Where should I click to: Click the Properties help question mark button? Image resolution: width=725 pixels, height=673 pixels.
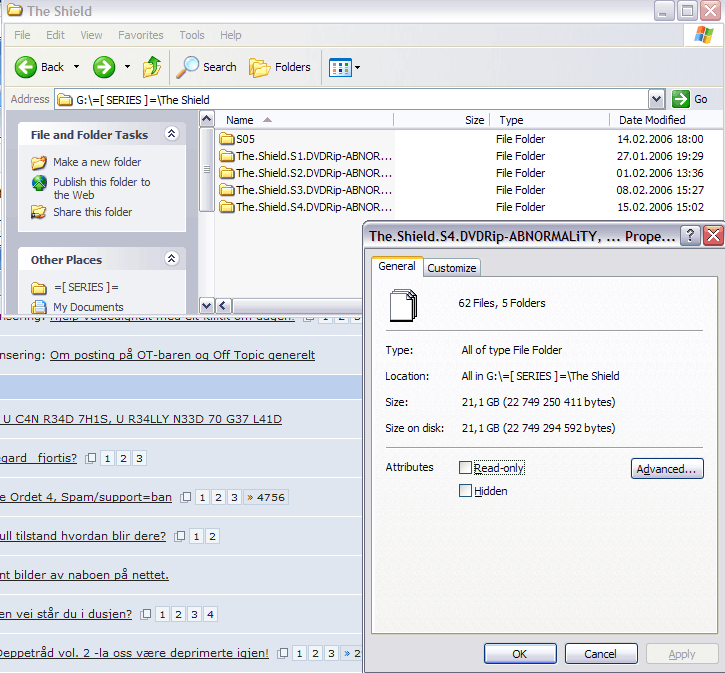click(690, 236)
